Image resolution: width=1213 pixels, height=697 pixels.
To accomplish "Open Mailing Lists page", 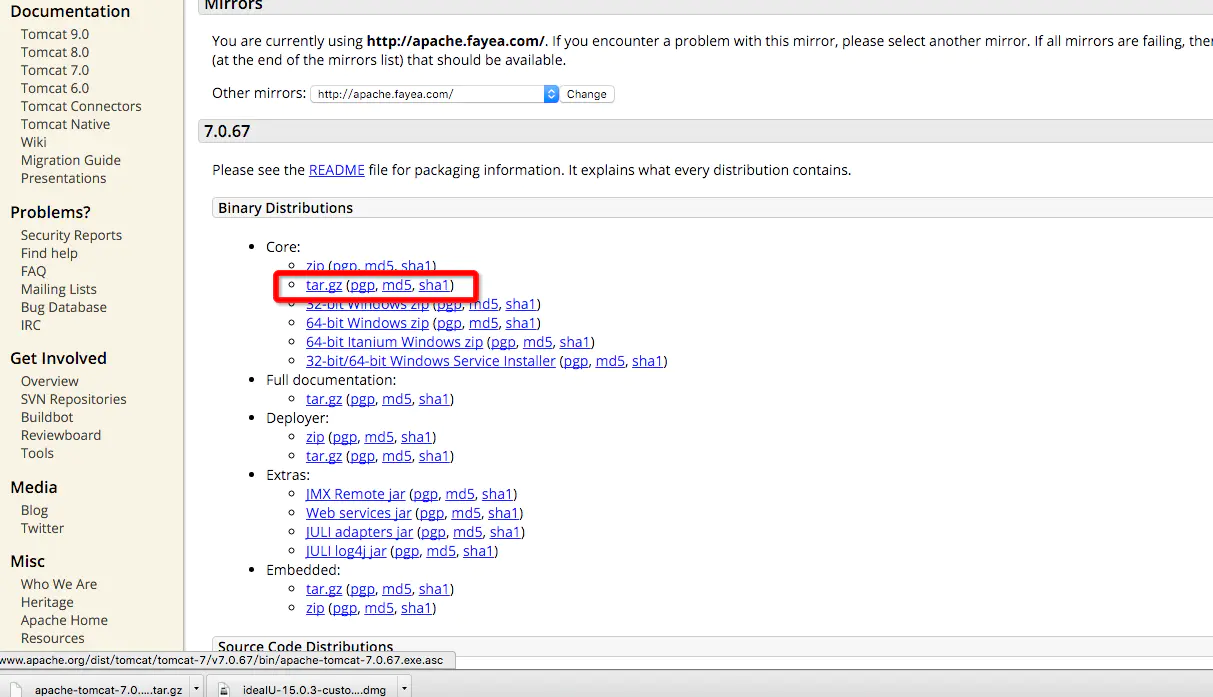I will (59, 289).
